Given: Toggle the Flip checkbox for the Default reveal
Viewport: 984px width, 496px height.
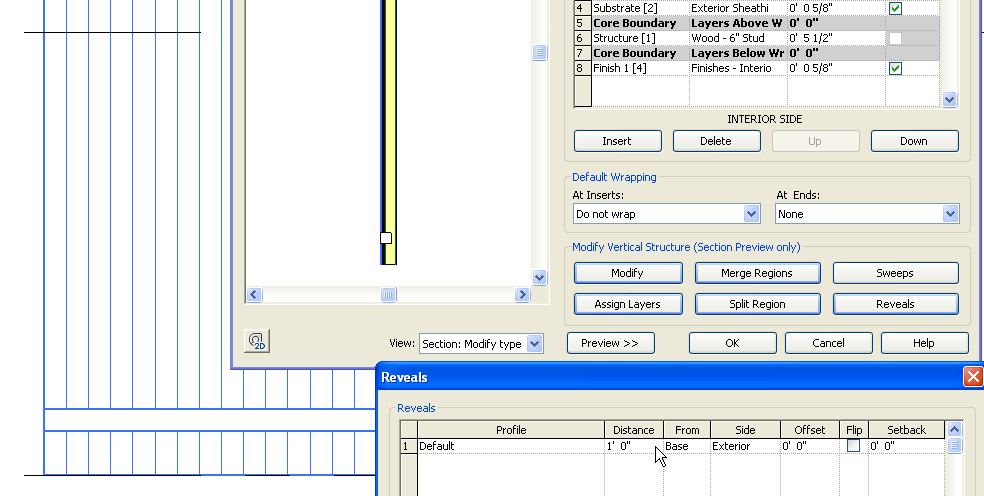Looking at the screenshot, I should coord(853,446).
